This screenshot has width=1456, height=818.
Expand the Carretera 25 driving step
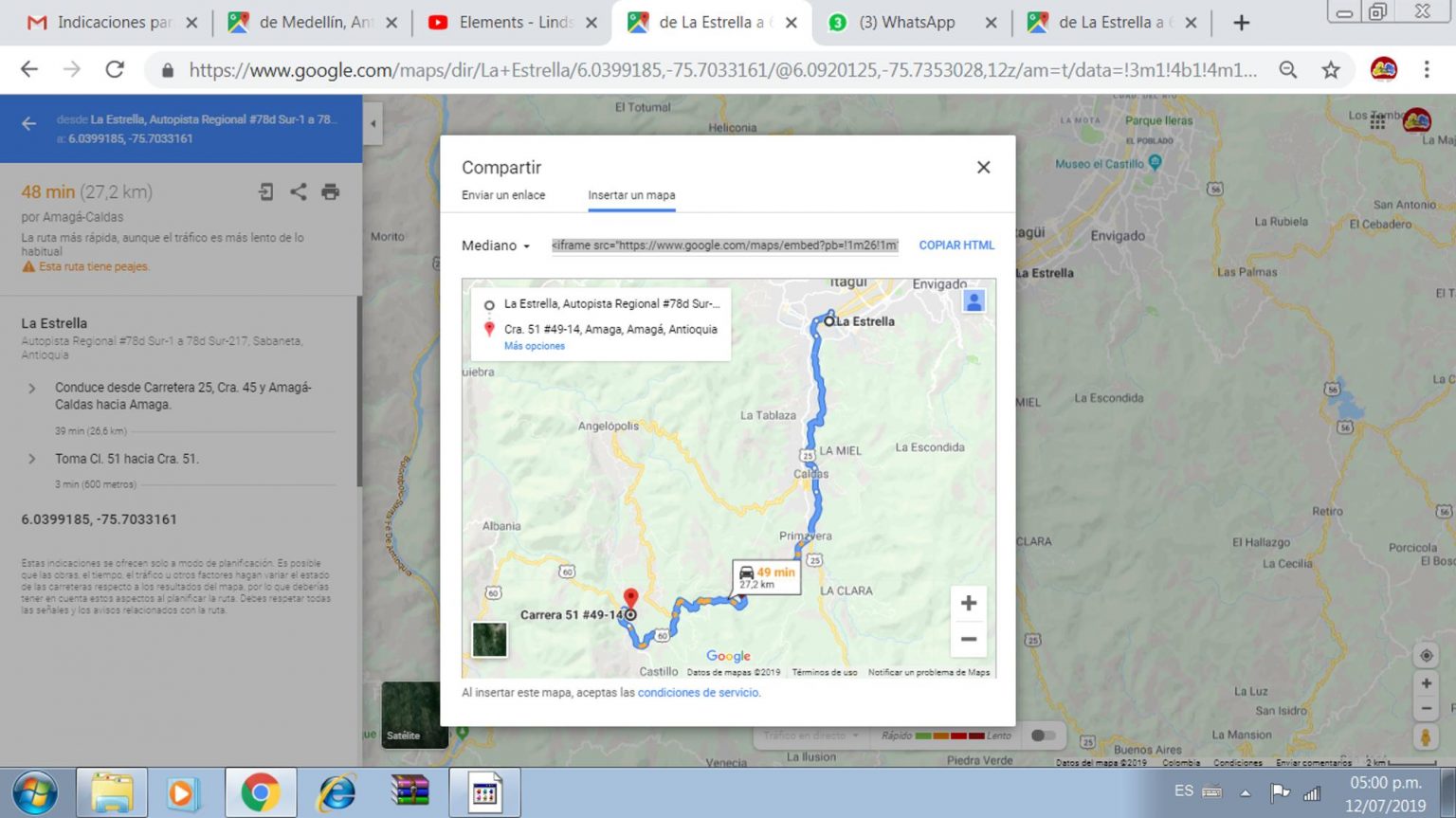tap(32, 389)
